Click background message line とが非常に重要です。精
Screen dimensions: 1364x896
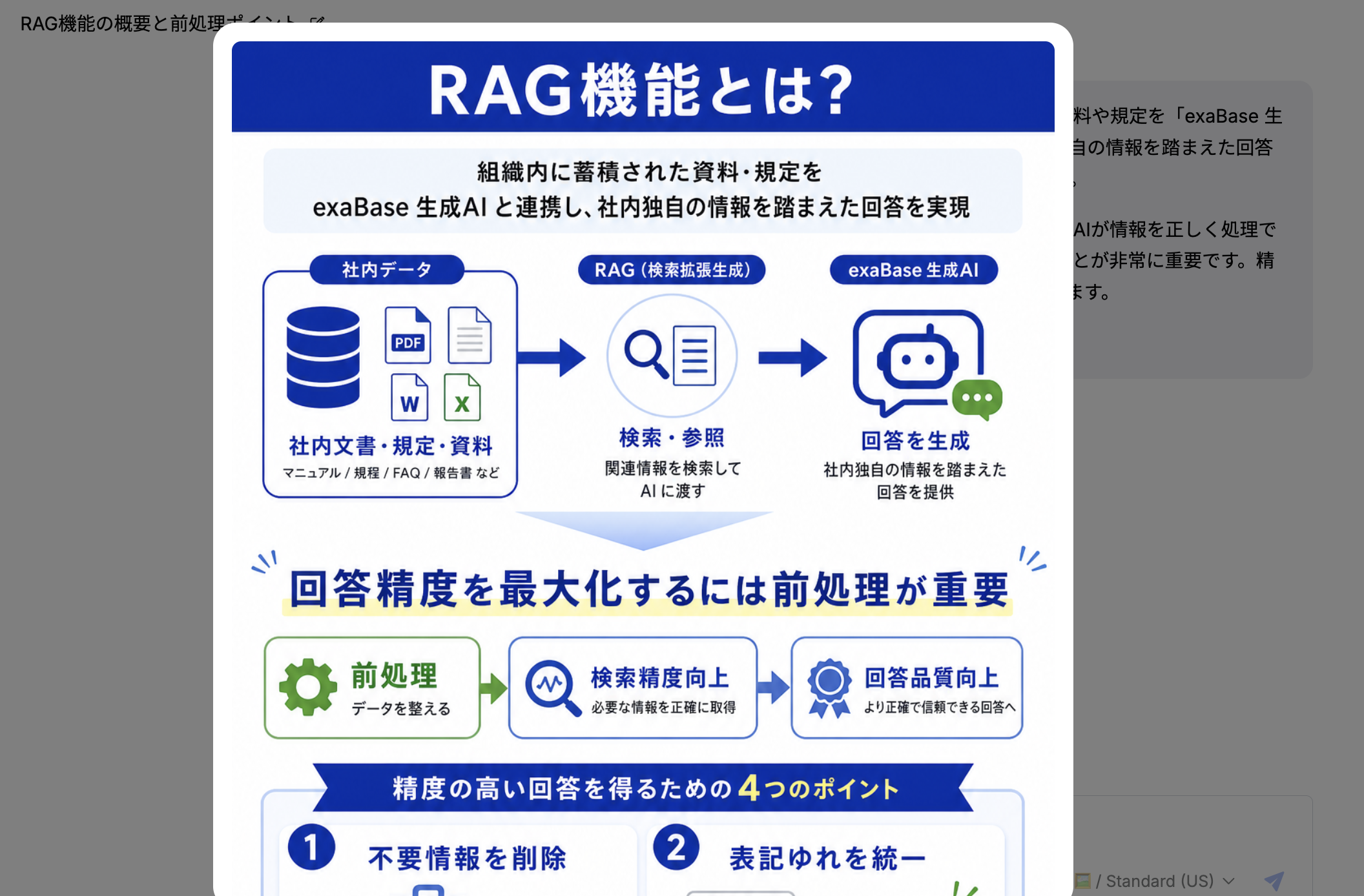click(x=1174, y=260)
